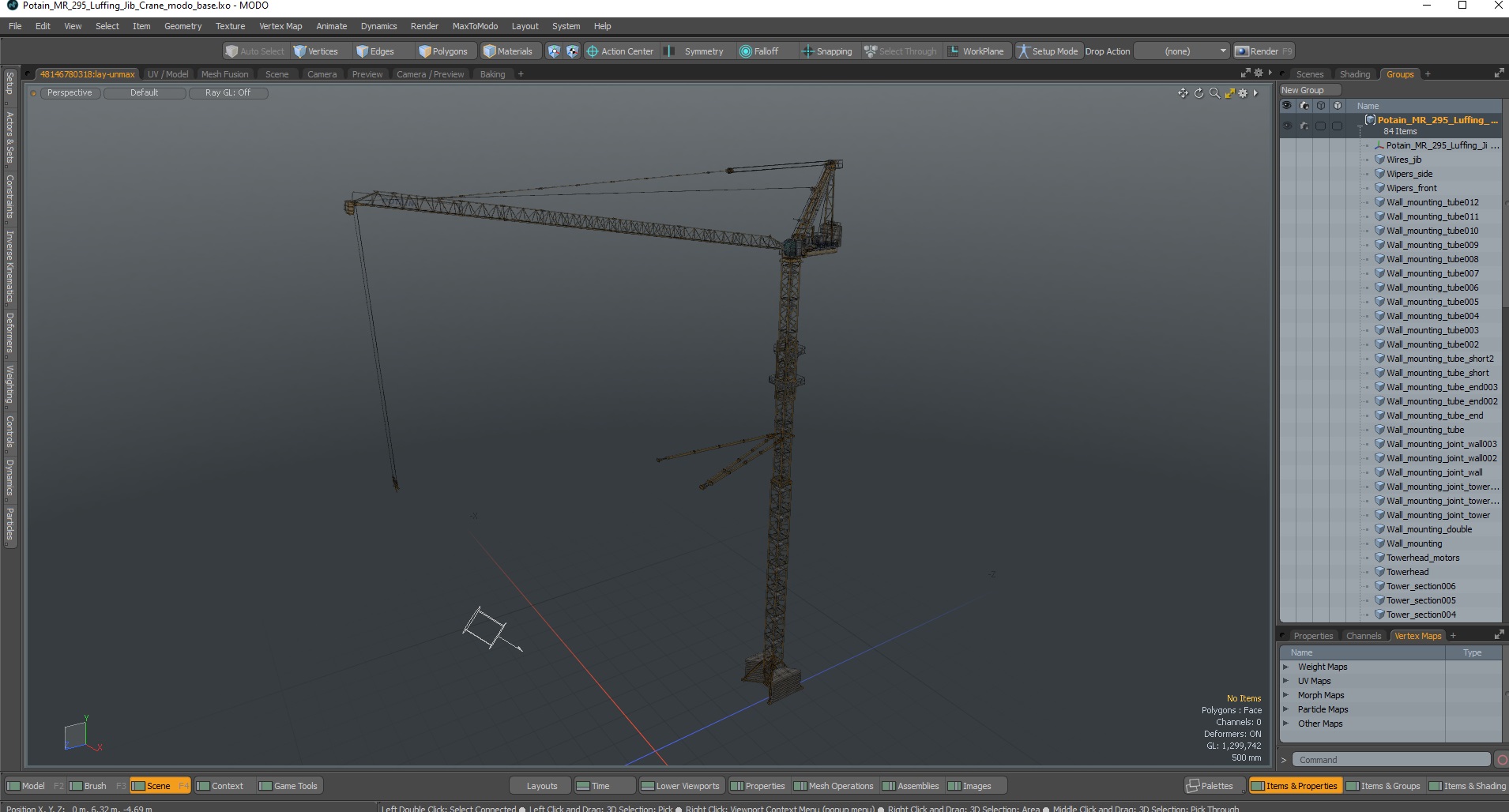
Task: Expand the viewport options arrow
Action: pos(1255,93)
